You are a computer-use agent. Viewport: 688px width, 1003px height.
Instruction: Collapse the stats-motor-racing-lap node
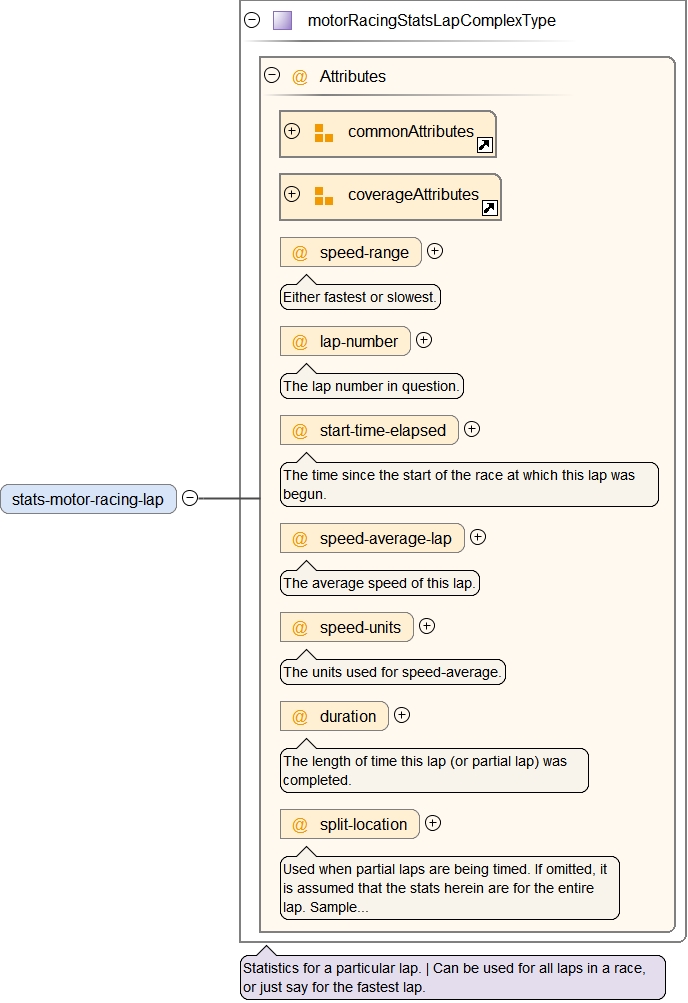click(190, 498)
